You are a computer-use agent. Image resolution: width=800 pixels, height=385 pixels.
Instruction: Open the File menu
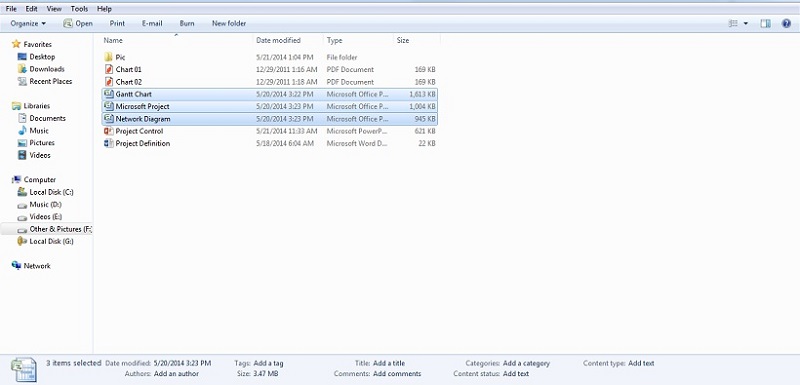tap(11, 9)
